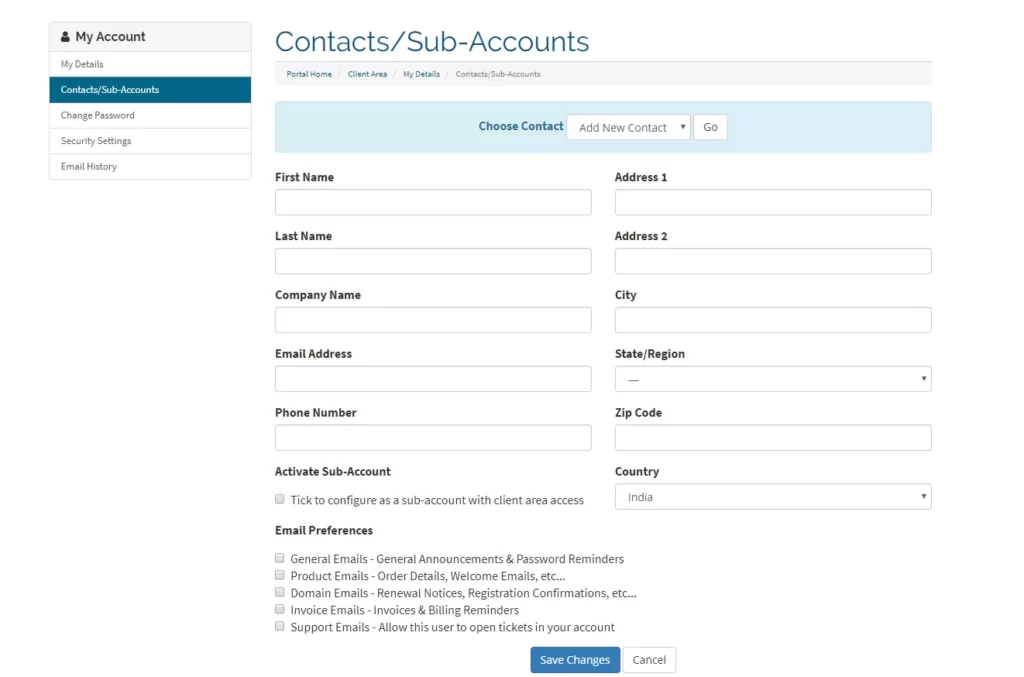Image resolution: width=1024 pixels, height=677 pixels.
Task: Click the person icon next to My Account
Action: [x=64, y=36]
